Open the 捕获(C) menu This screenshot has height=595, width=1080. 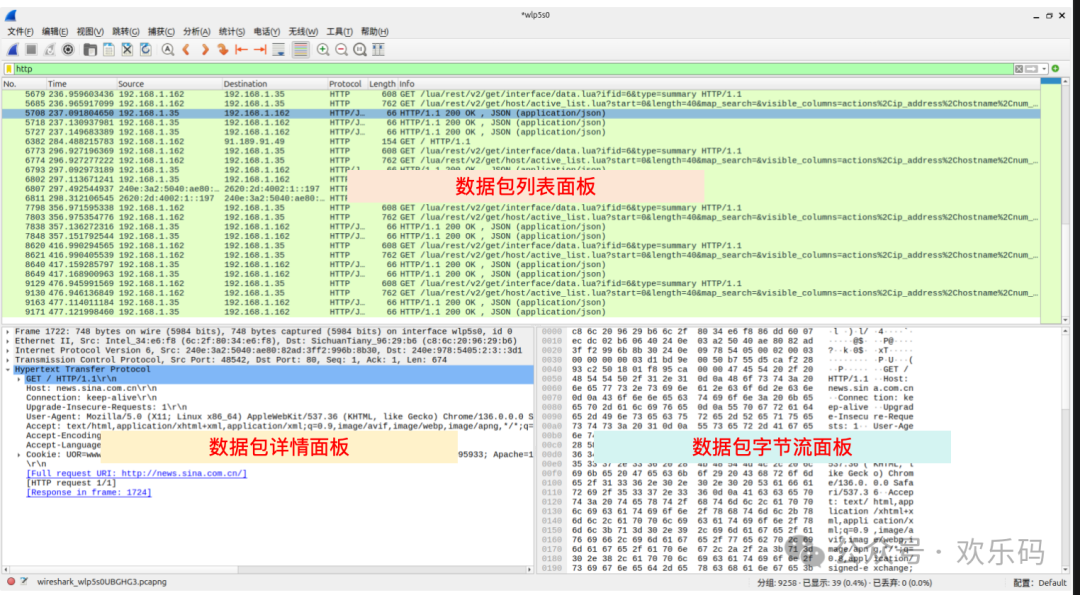coord(161,32)
